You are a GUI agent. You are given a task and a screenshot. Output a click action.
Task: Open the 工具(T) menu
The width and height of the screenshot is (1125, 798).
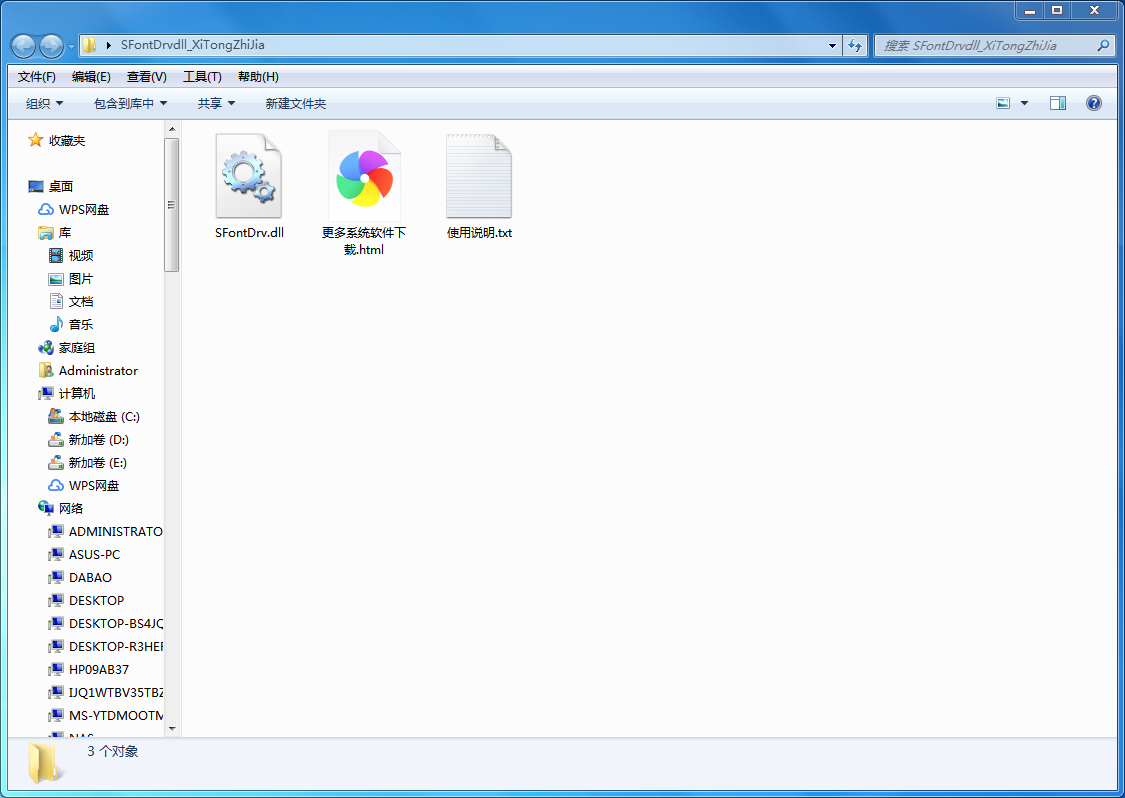(202, 77)
